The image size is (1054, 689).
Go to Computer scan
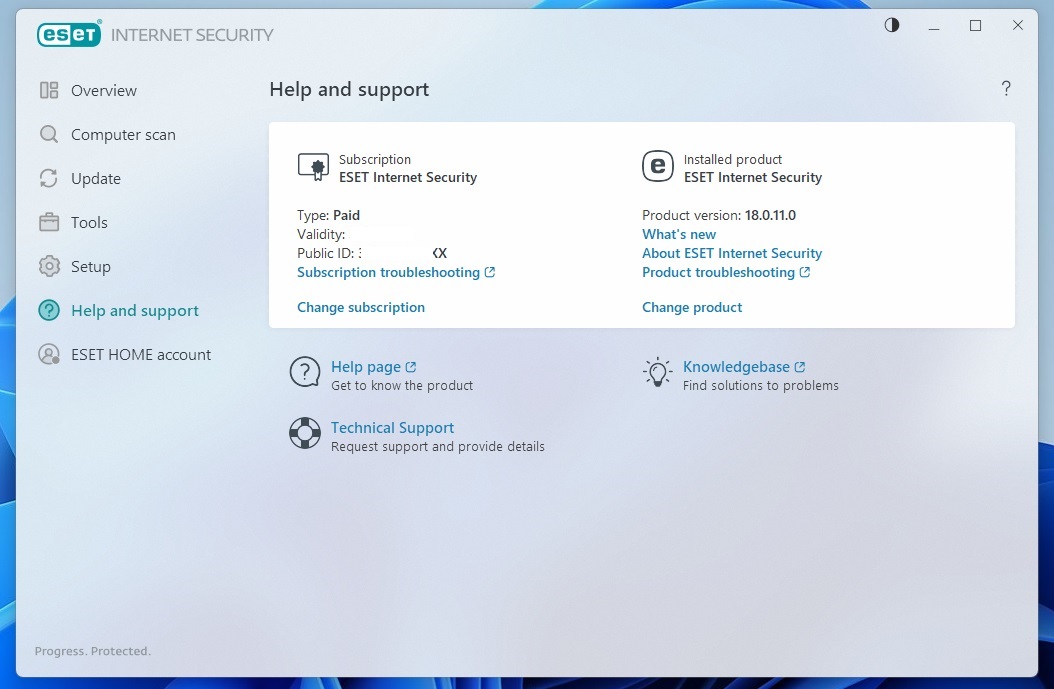click(123, 134)
